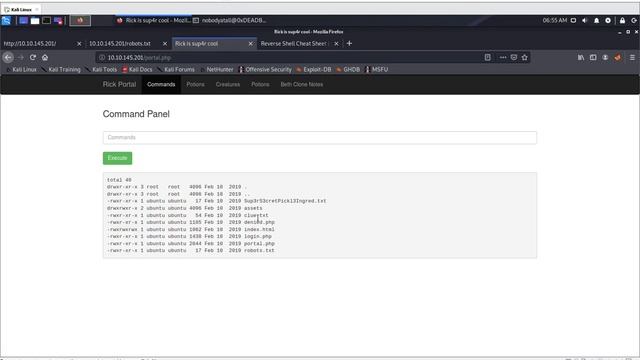The width and height of the screenshot is (640, 360).
Task: Click the Firefox back arrow
Action: pyautogui.click(x=8, y=58)
